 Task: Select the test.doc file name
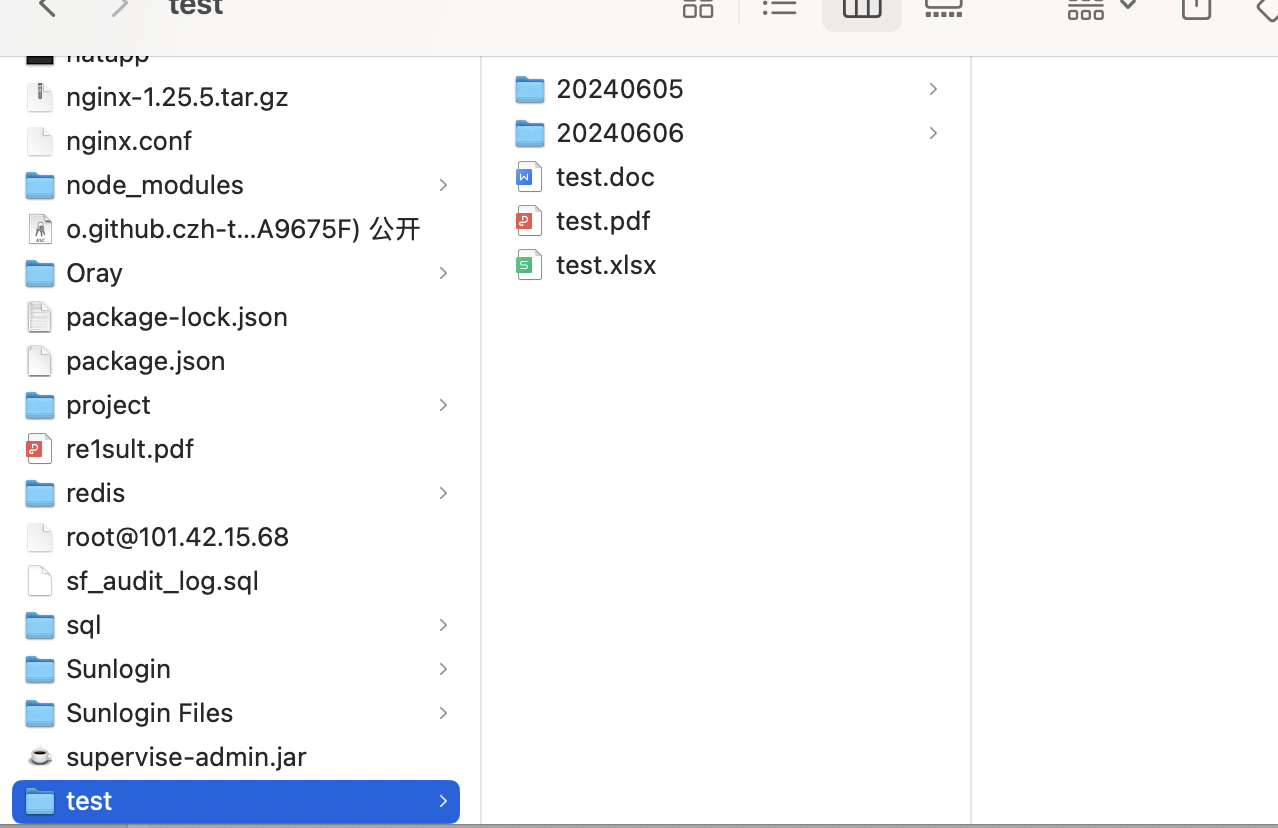click(605, 177)
